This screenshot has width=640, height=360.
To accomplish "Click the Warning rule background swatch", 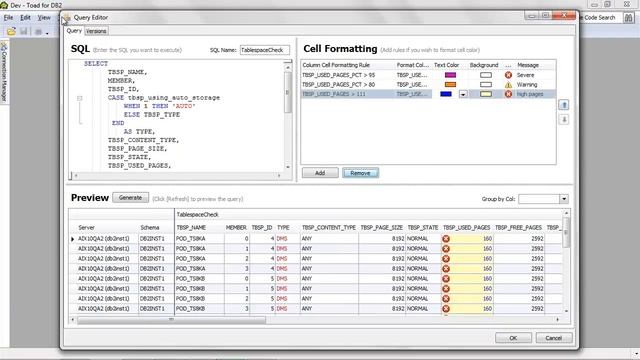I will [x=486, y=84].
